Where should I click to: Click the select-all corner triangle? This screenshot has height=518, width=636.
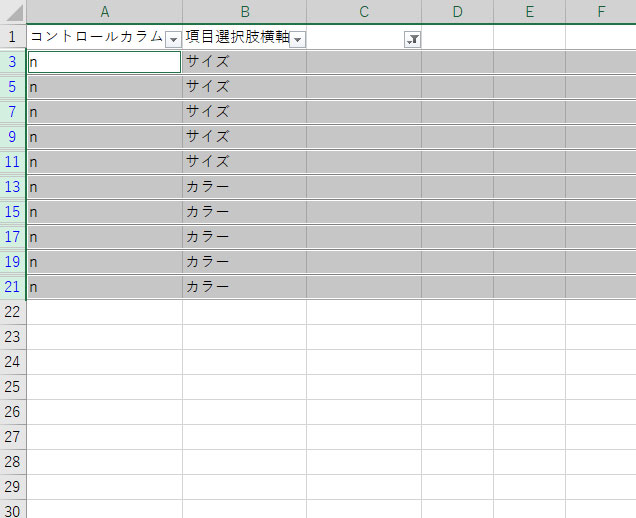pos(13,11)
